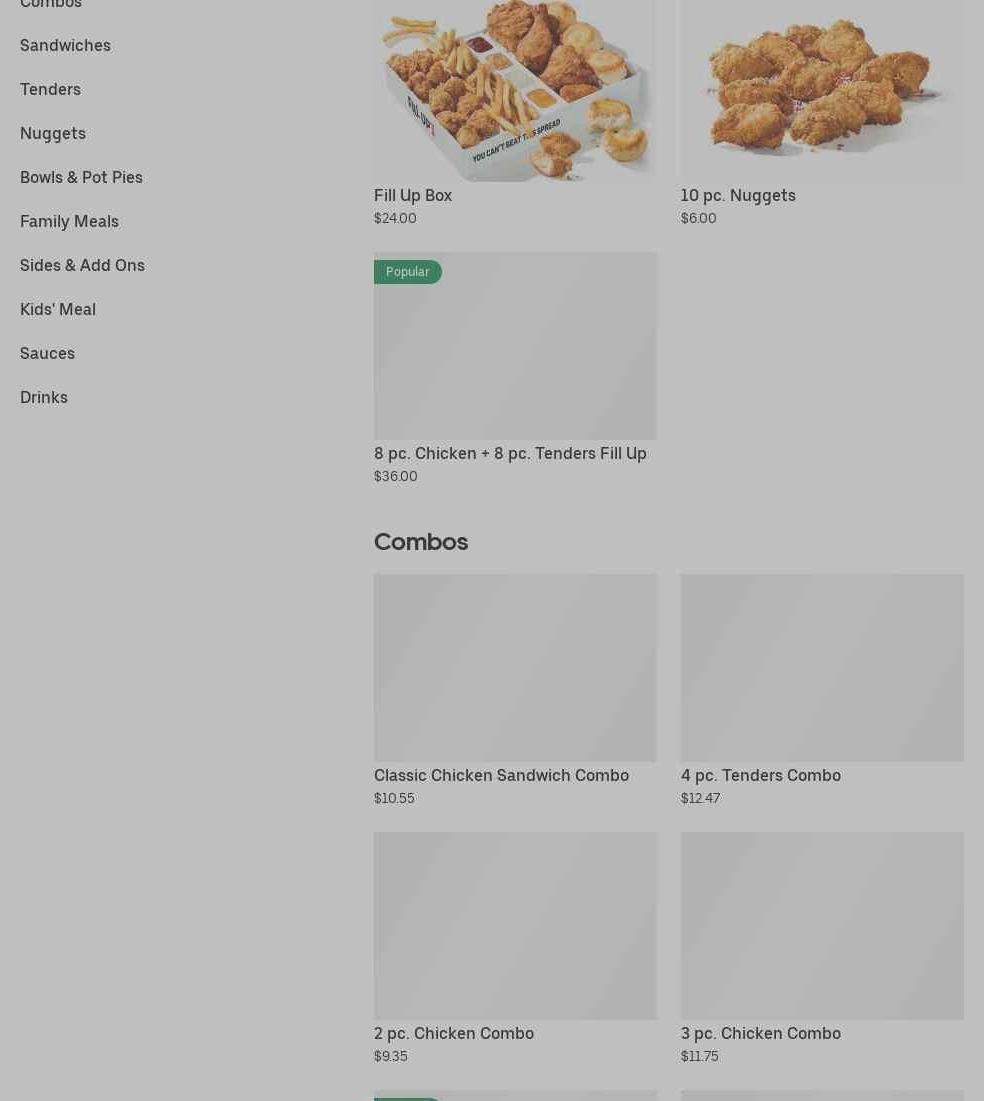Open 4 pc. Tenders Combo placeholder image
Screen dimensions: 984x1101
(822, 668)
